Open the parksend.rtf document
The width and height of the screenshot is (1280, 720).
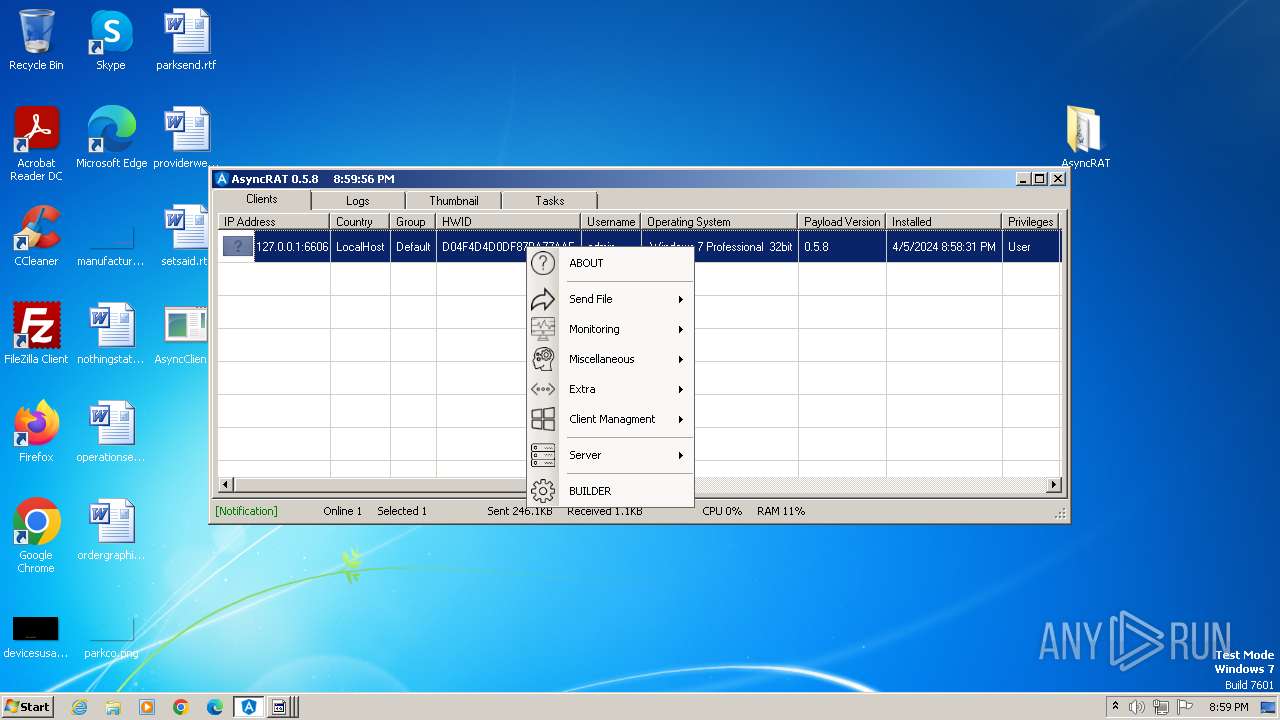(x=186, y=40)
